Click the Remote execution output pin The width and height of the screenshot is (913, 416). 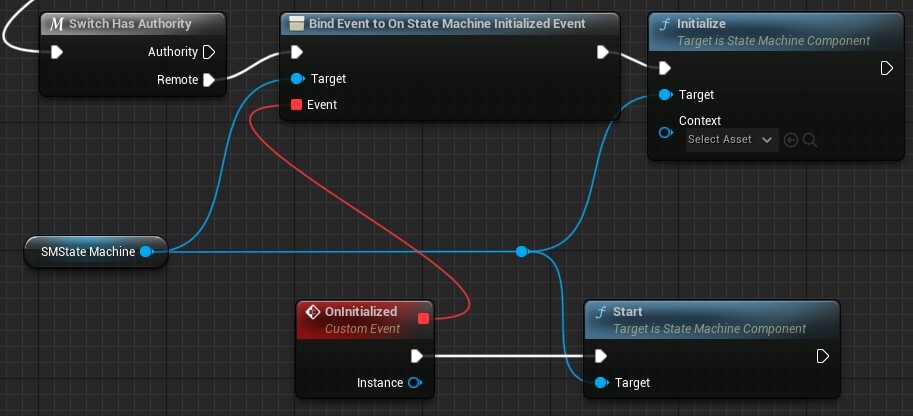(209, 80)
